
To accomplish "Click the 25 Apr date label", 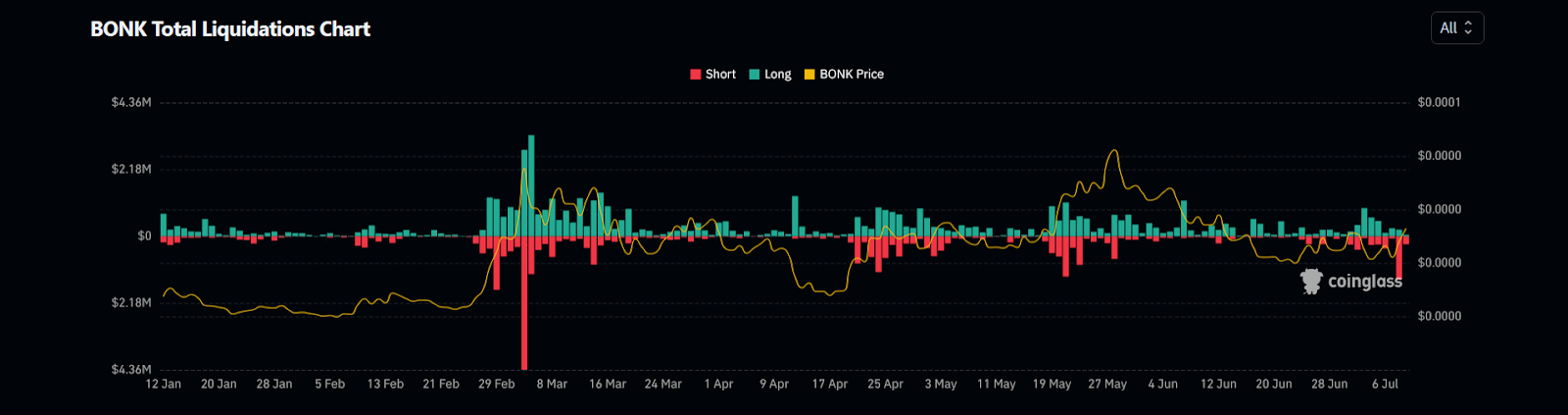I will (885, 385).
